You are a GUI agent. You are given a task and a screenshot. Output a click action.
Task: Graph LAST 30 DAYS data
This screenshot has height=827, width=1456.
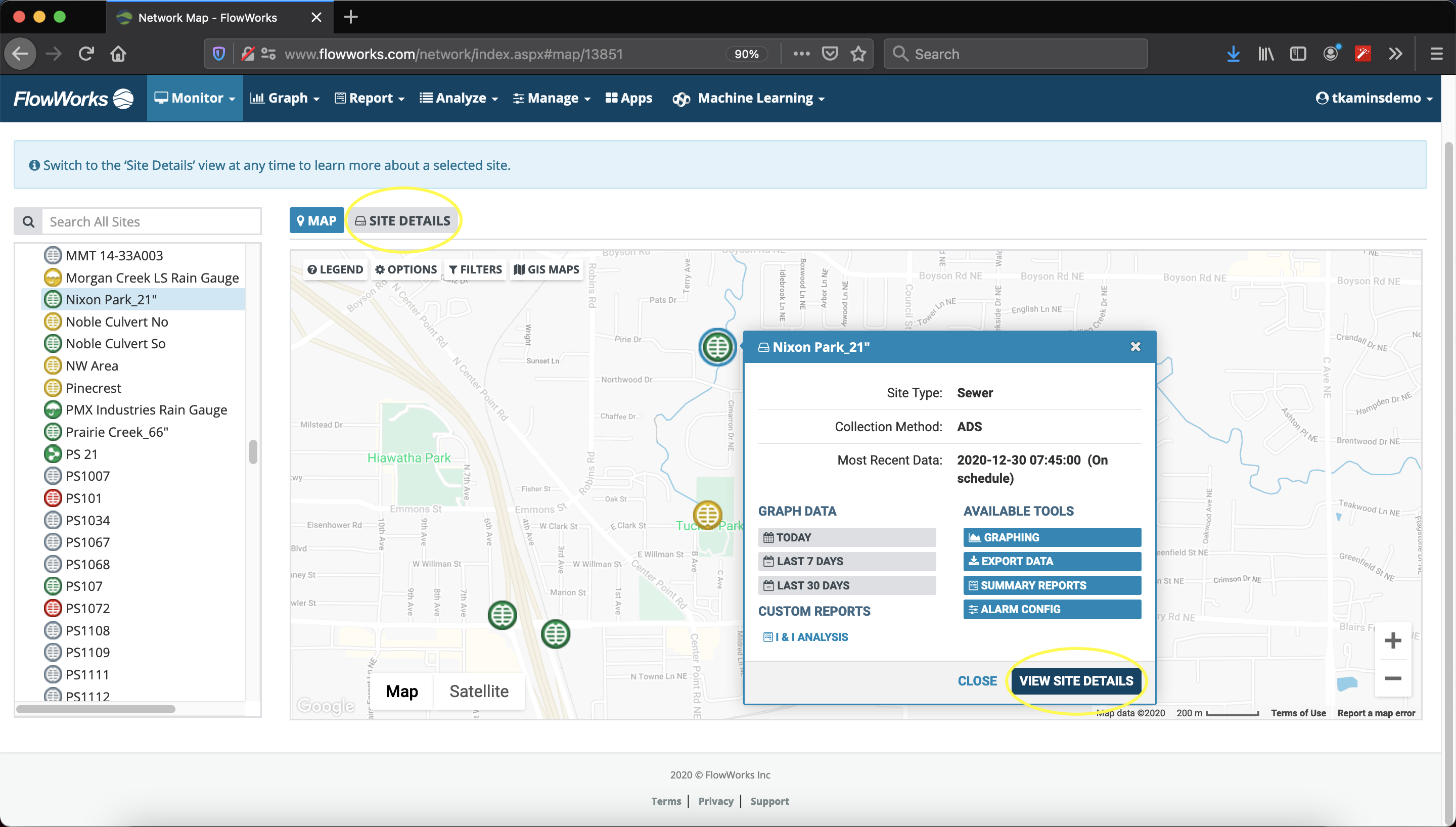(847, 585)
